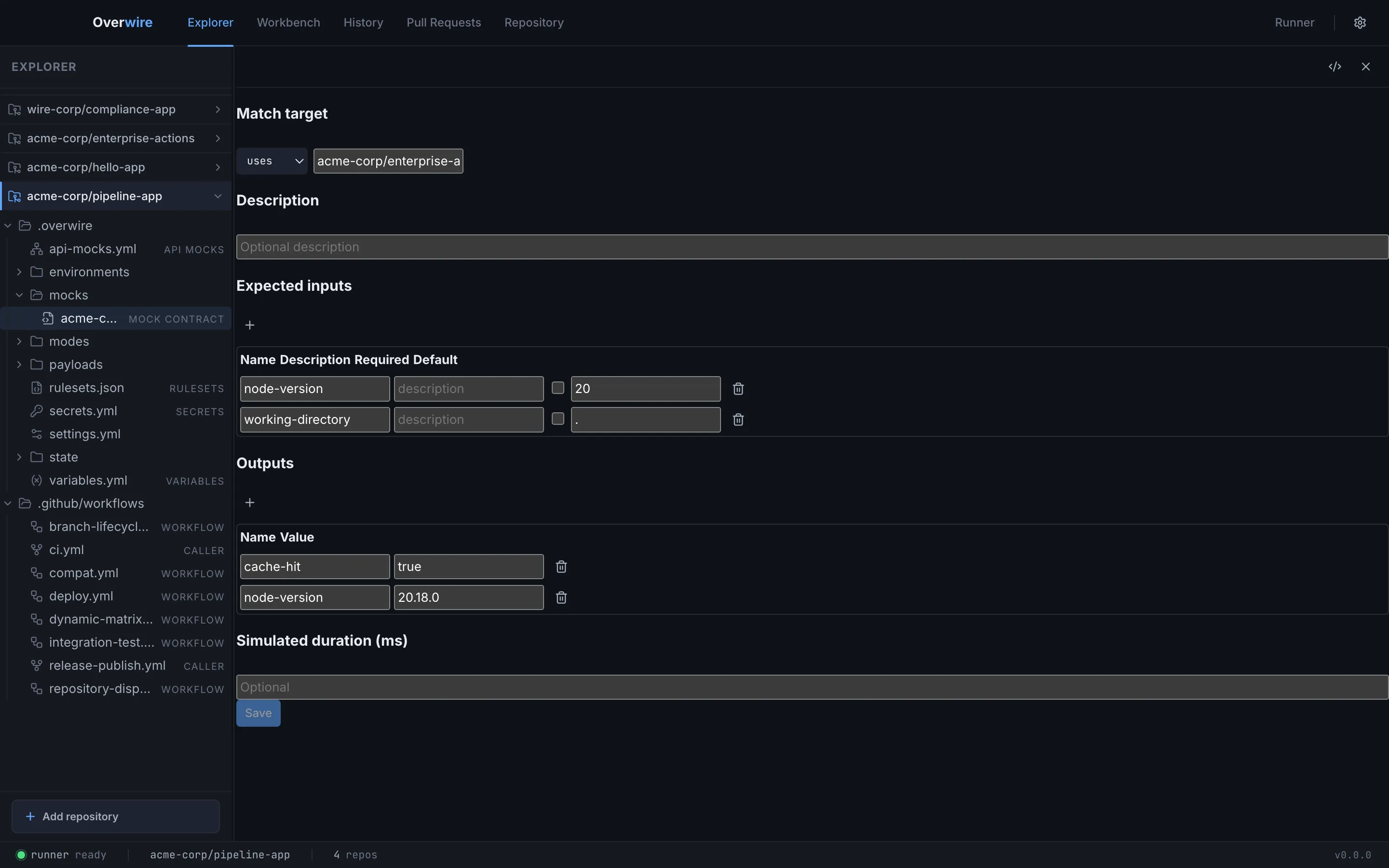Edit the 20.18.0 output value
1389x868 pixels.
coord(468,597)
